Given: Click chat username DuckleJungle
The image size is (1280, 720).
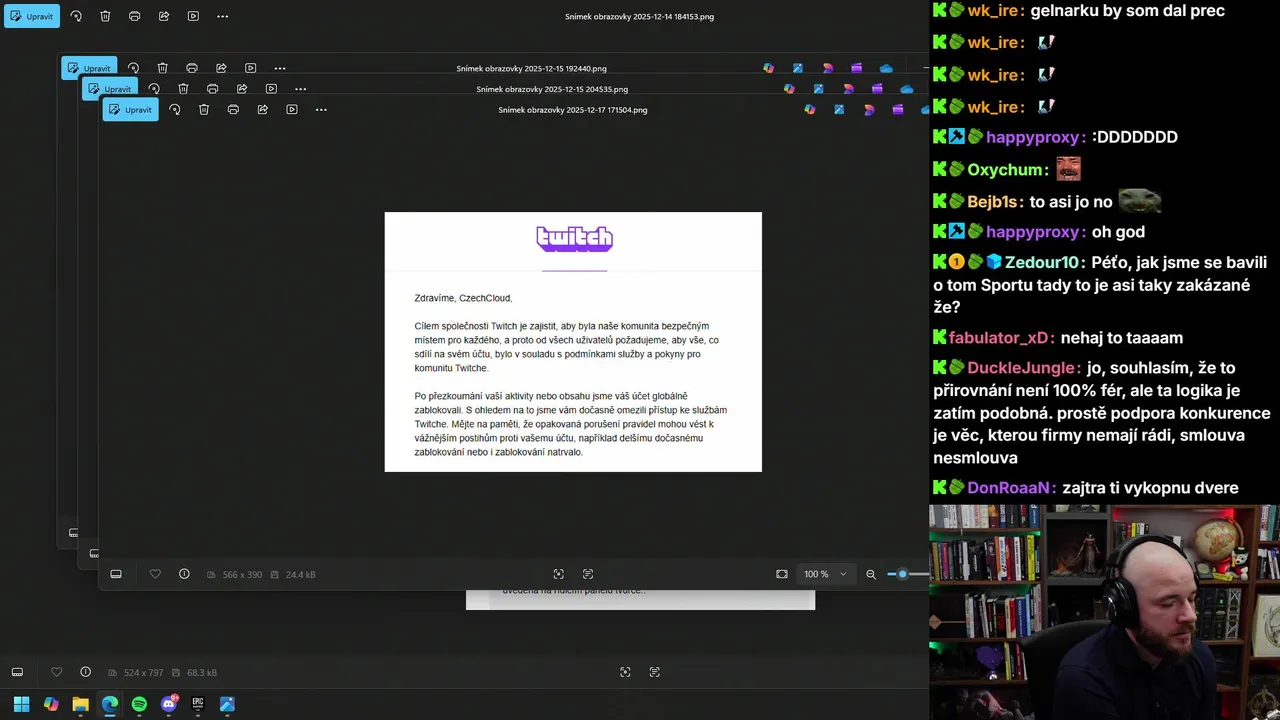Looking at the screenshot, I should tap(1024, 368).
